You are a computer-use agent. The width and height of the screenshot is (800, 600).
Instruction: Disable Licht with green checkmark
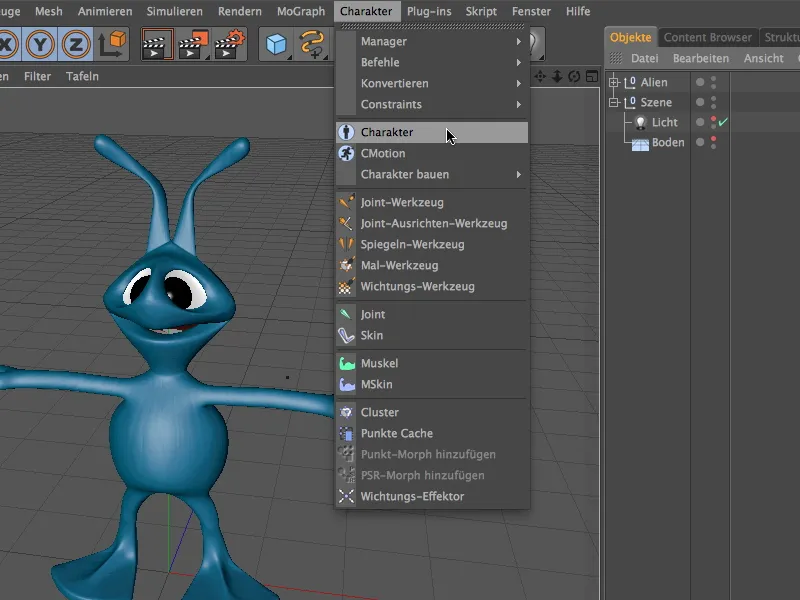coord(723,122)
